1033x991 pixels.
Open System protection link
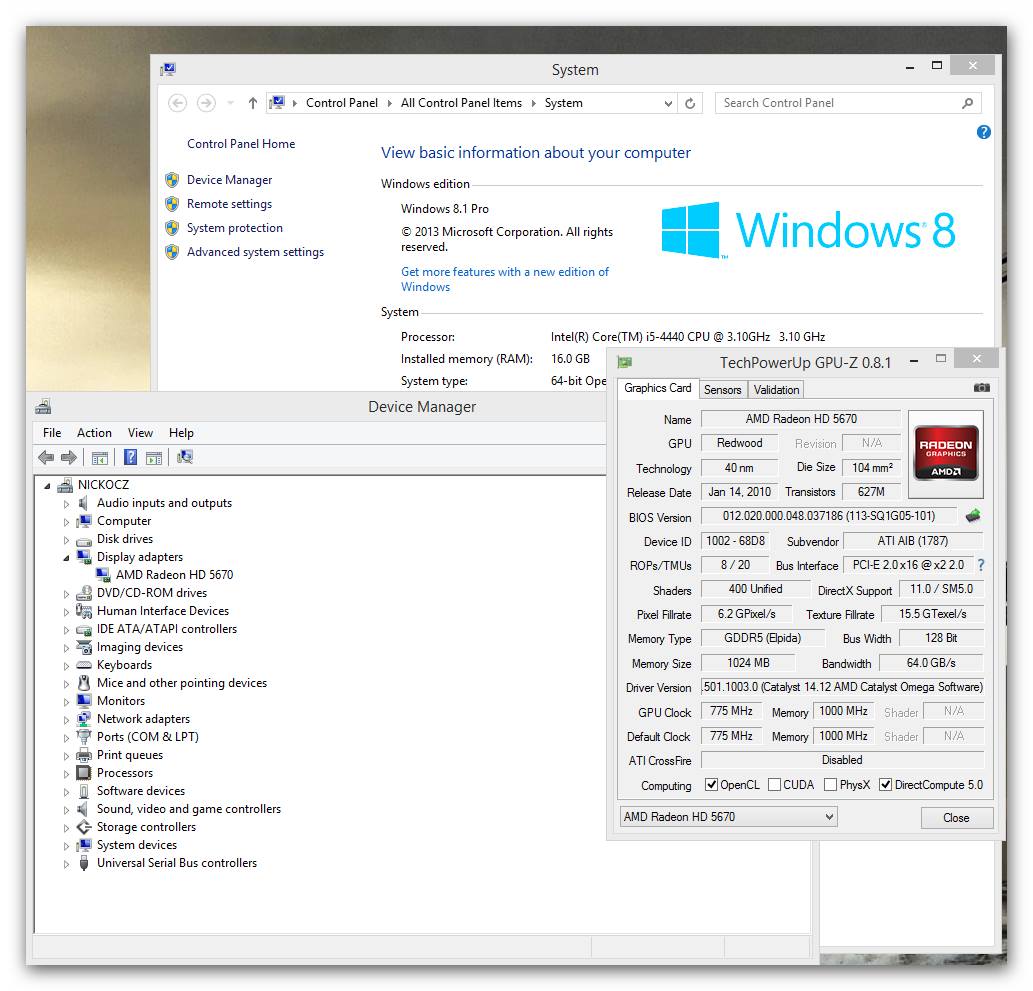[x=235, y=228]
